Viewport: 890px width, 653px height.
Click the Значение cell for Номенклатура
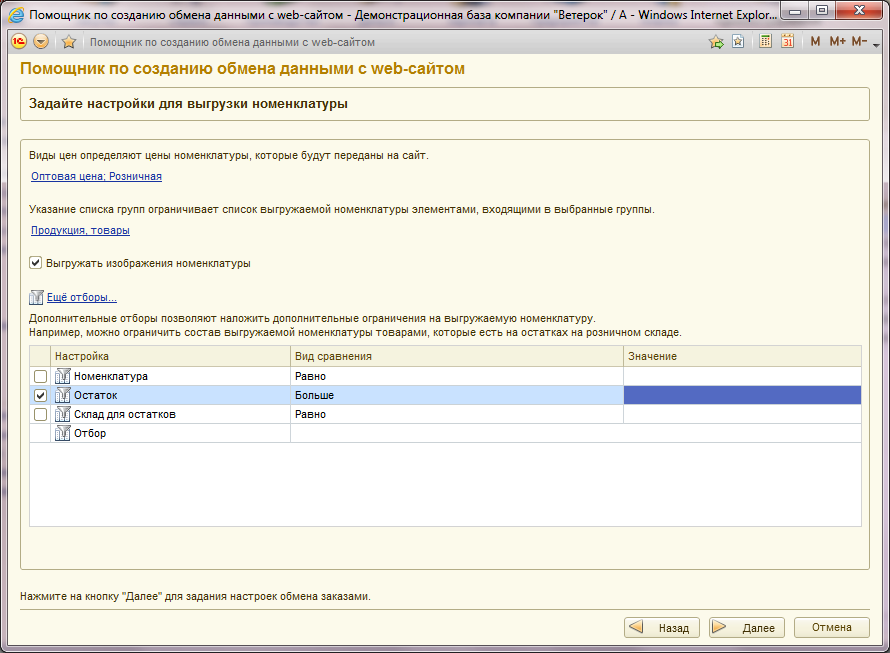pyautogui.click(x=742, y=376)
